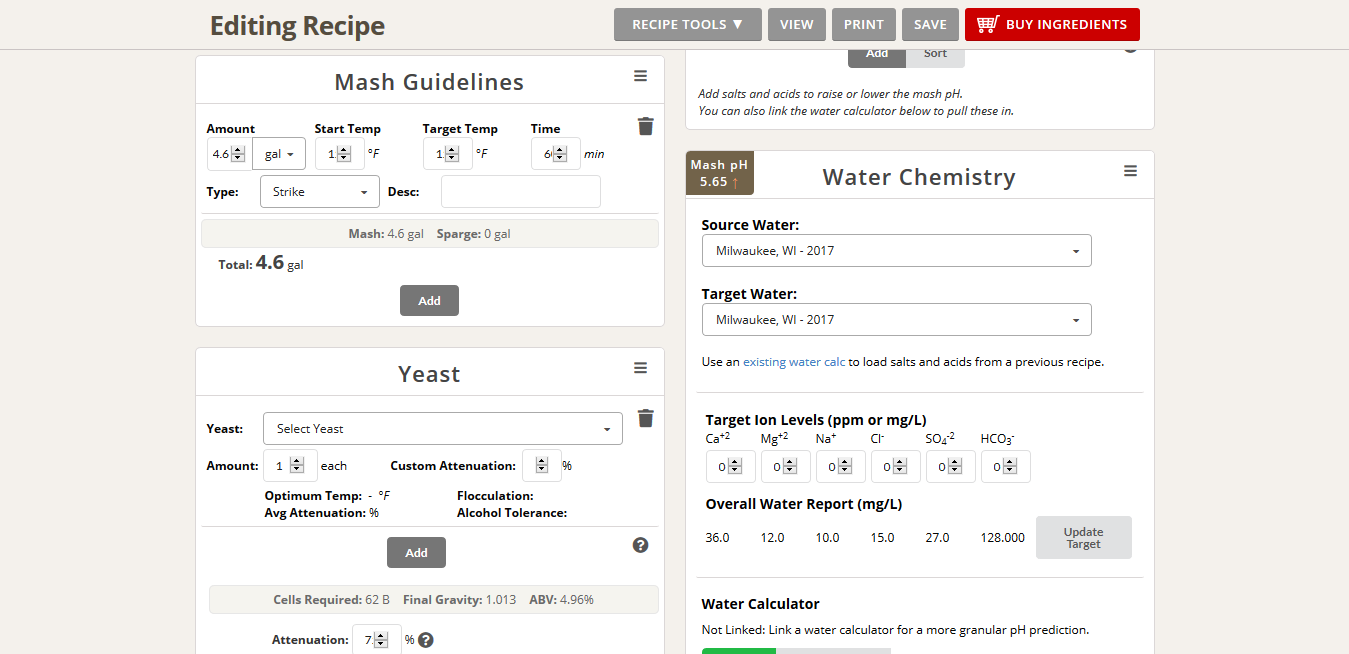This screenshot has height=654, width=1349.
Task: Click the Buy Ingredients cart button
Action: (x=1052, y=25)
